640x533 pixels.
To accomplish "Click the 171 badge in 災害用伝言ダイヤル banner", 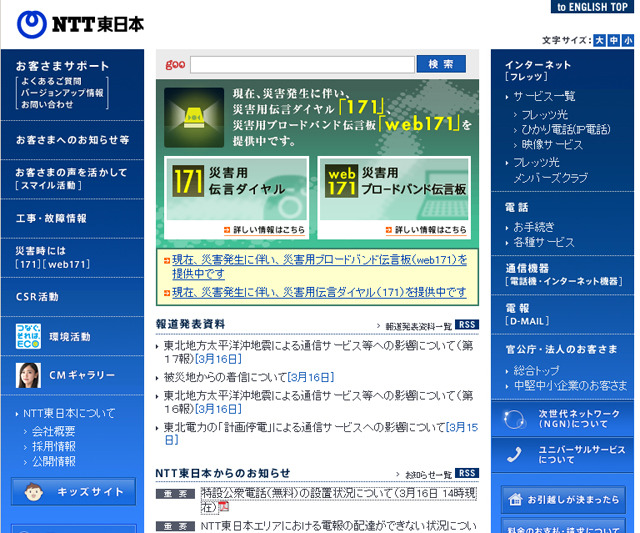I will (188, 181).
